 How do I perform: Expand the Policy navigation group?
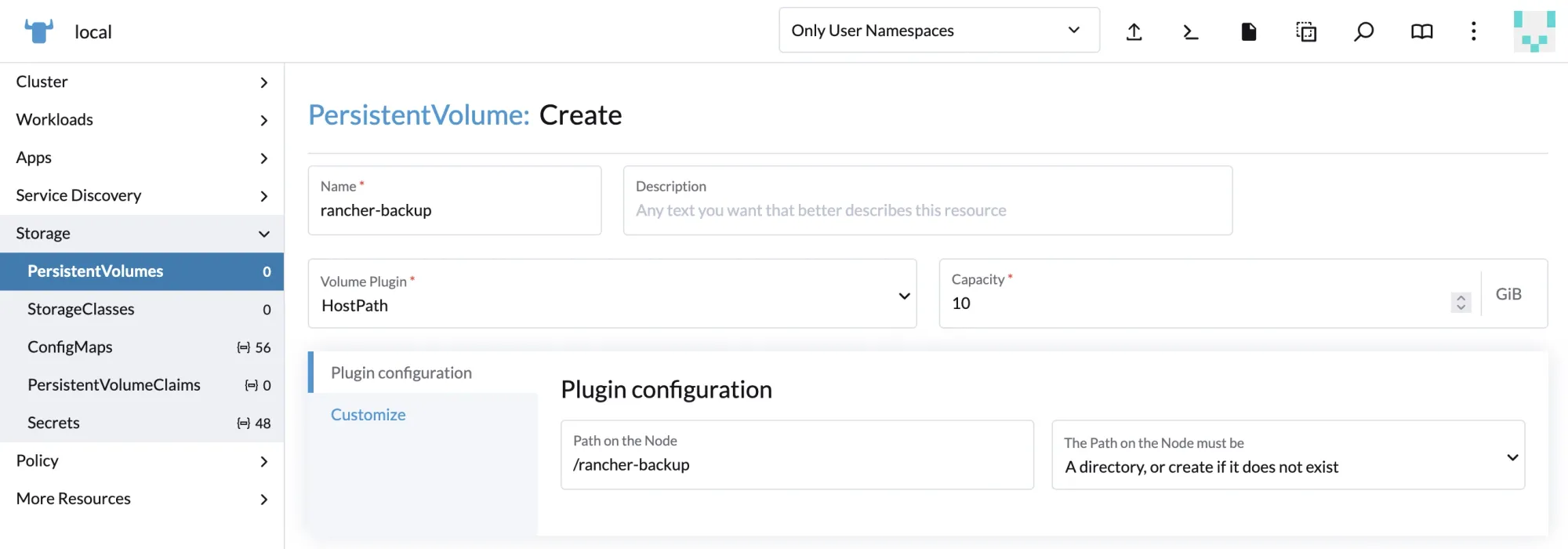[x=142, y=461]
